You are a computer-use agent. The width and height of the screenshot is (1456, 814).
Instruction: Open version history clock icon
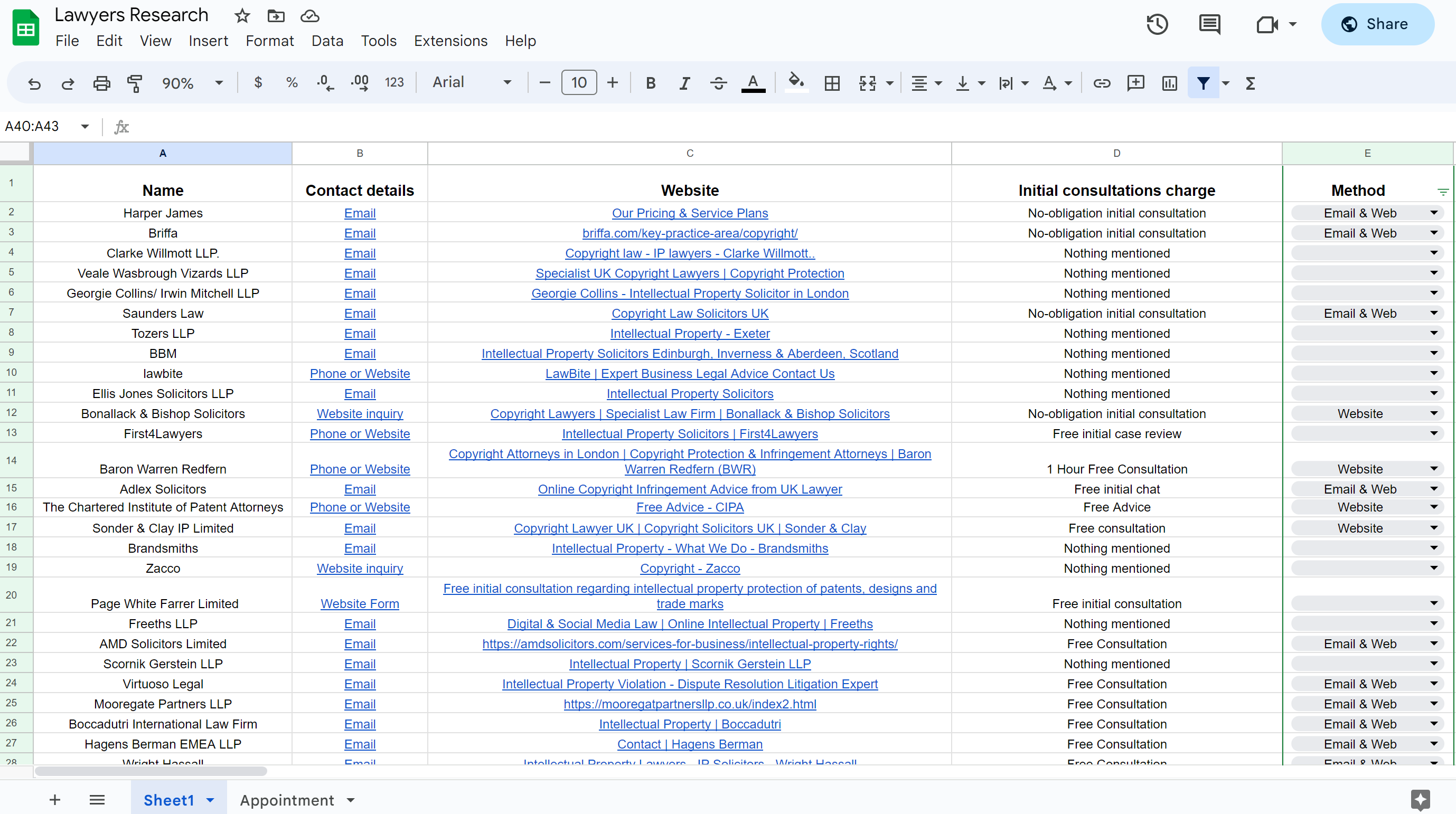(1157, 24)
